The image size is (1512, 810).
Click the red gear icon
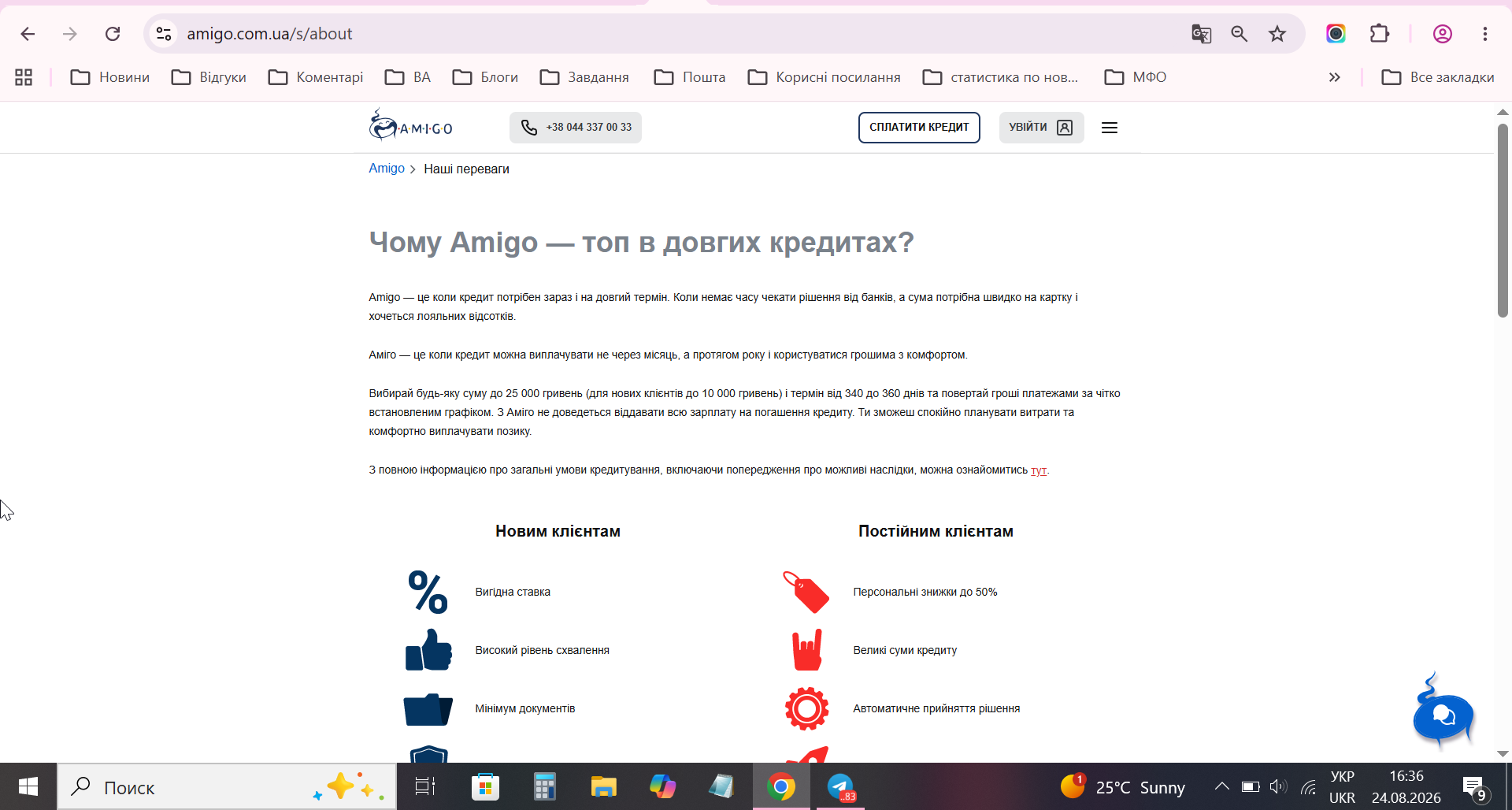[x=806, y=708]
